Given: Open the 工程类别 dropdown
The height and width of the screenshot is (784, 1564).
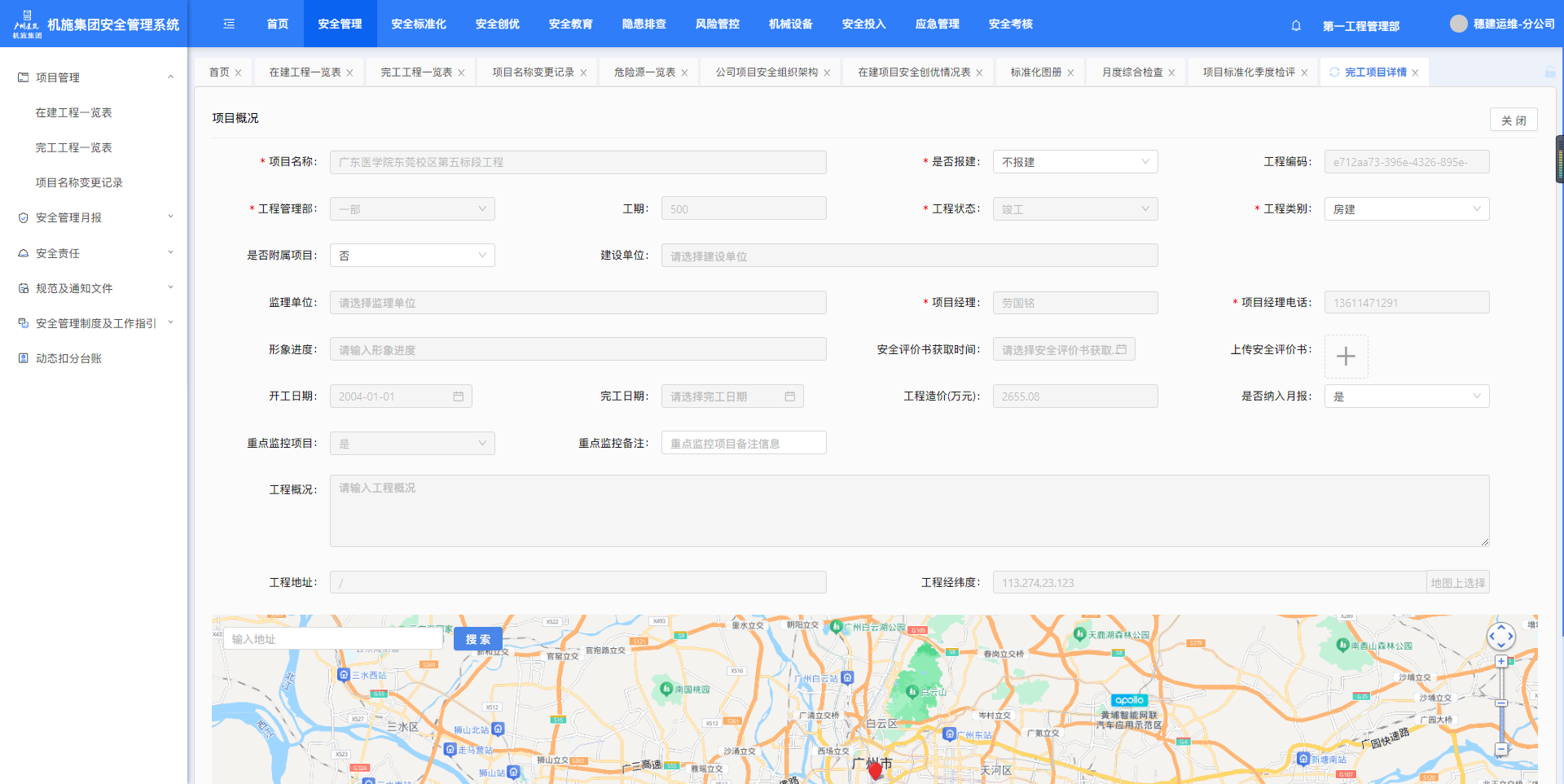Looking at the screenshot, I should click(1406, 209).
